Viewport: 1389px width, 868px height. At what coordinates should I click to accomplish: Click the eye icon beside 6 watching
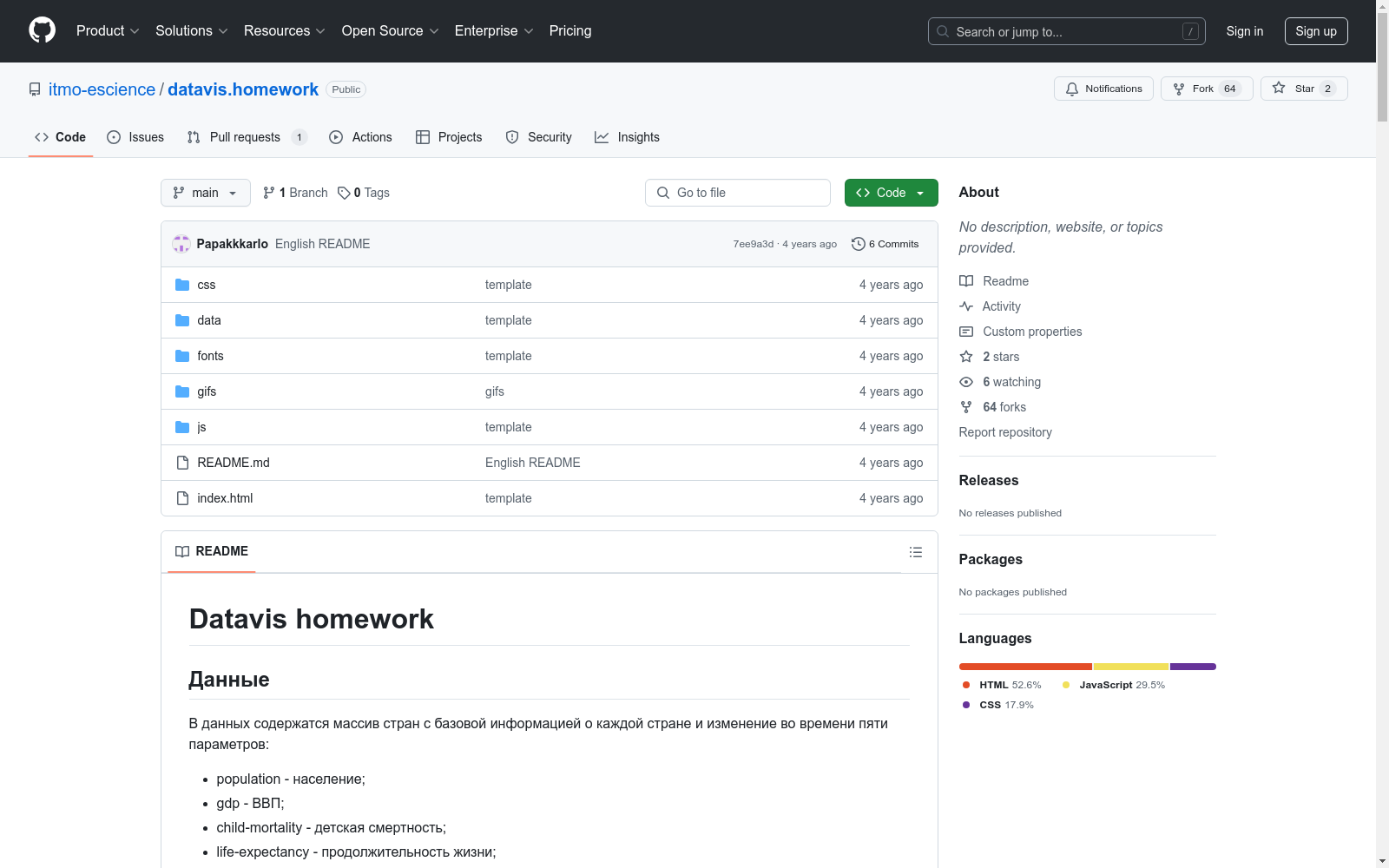click(966, 382)
